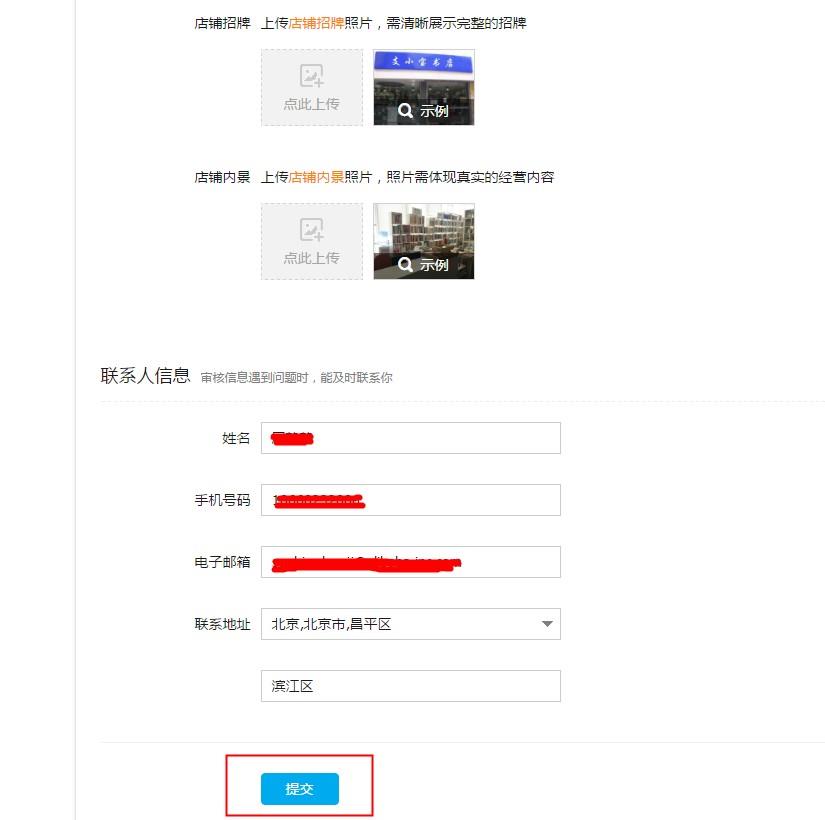Image resolution: width=825 pixels, height=820 pixels.
Task: Click the 联系人信息 section heading
Action: point(145,376)
